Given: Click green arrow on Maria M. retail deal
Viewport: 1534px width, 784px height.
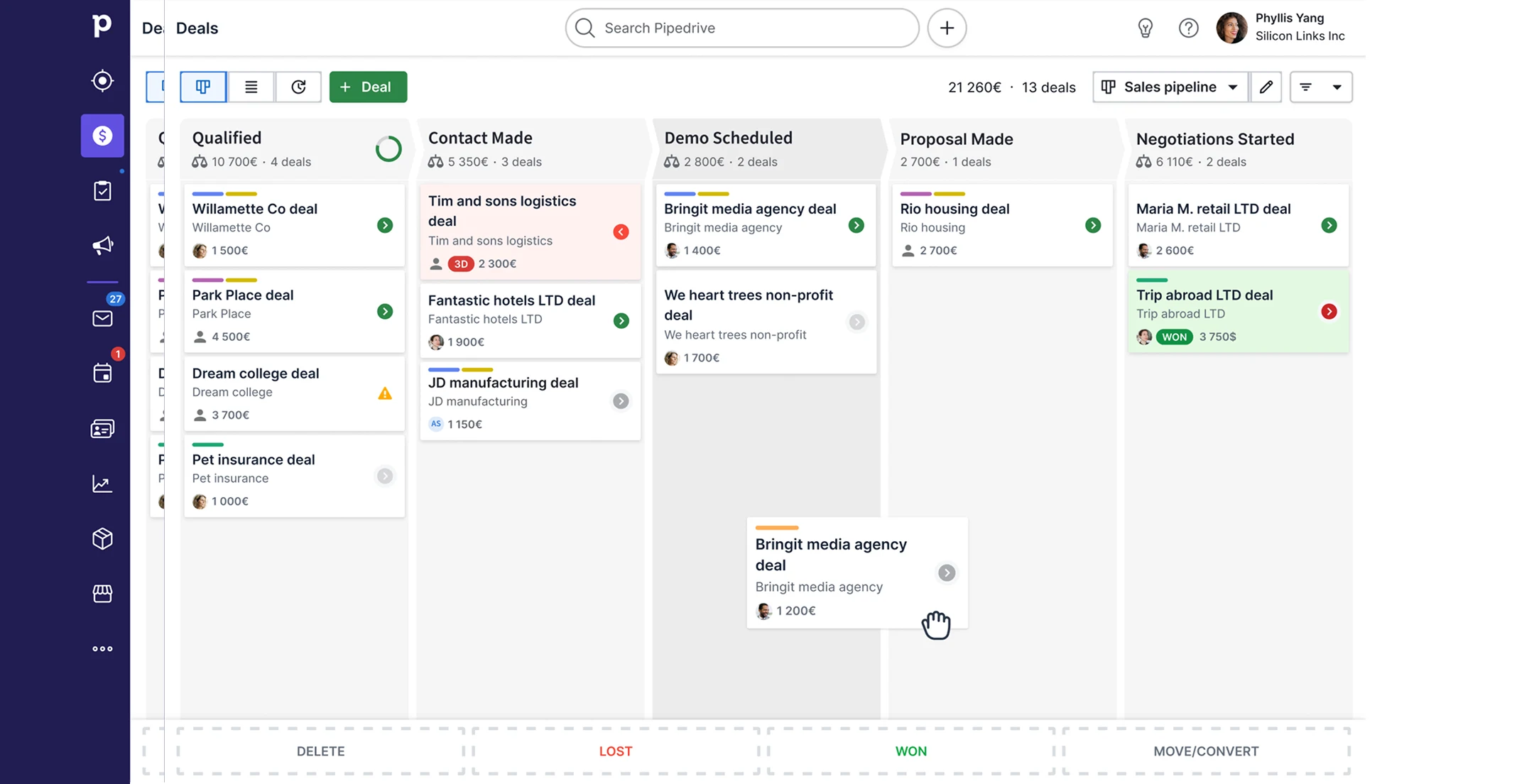Looking at the screenshot, I should pyautogui.click(x=1329, y=225).
